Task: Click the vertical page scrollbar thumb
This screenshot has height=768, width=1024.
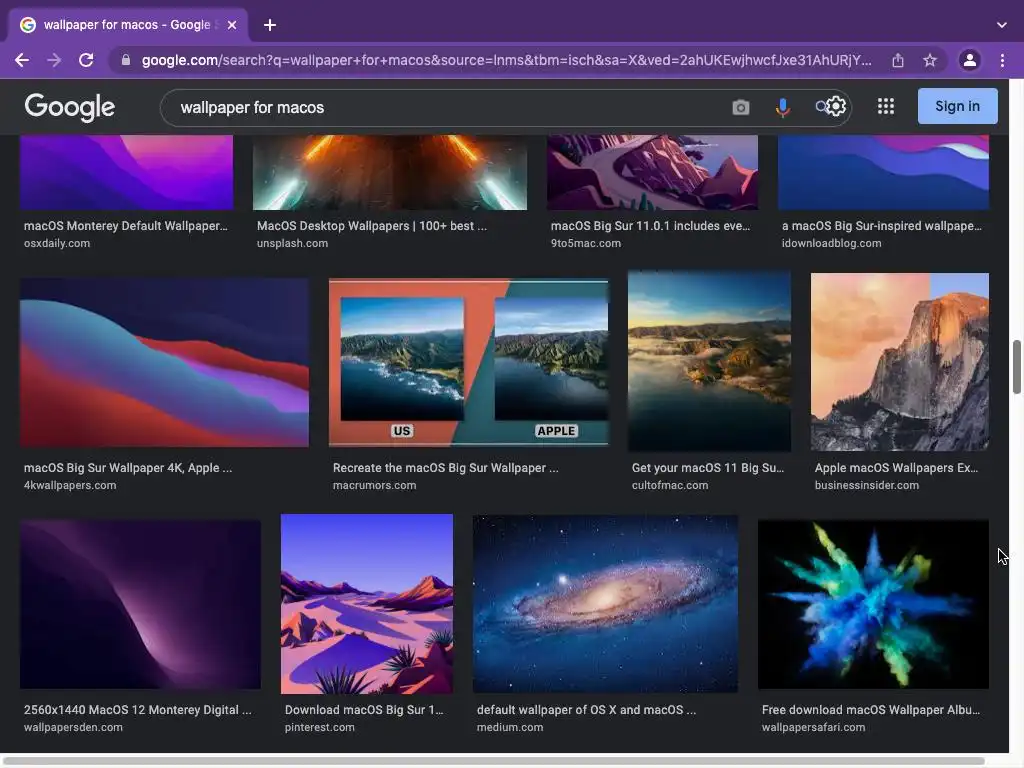Action: (1017, 367)
